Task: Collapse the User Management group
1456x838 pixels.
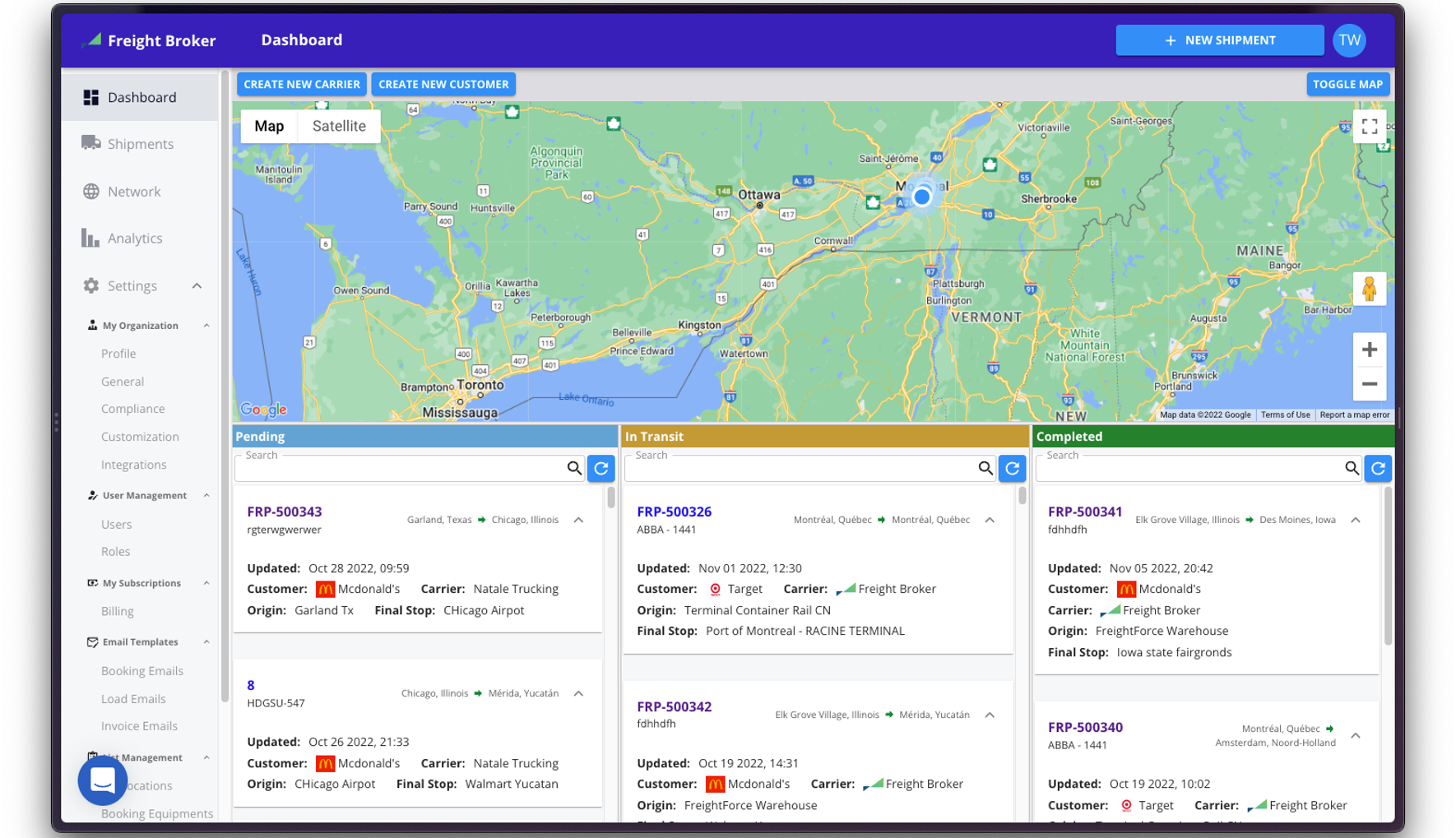Action: point(206,496)
